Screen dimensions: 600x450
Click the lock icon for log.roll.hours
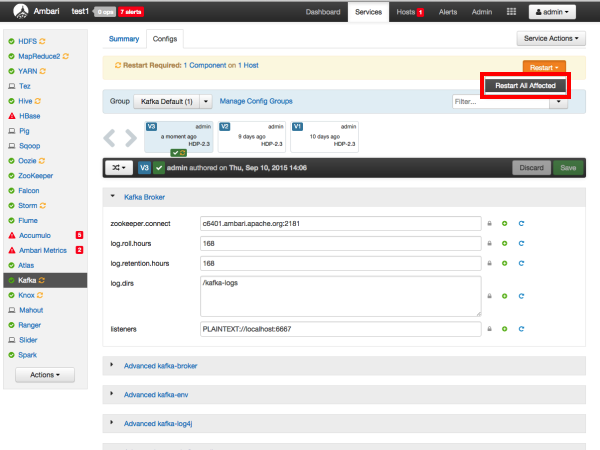coord(489,243)
